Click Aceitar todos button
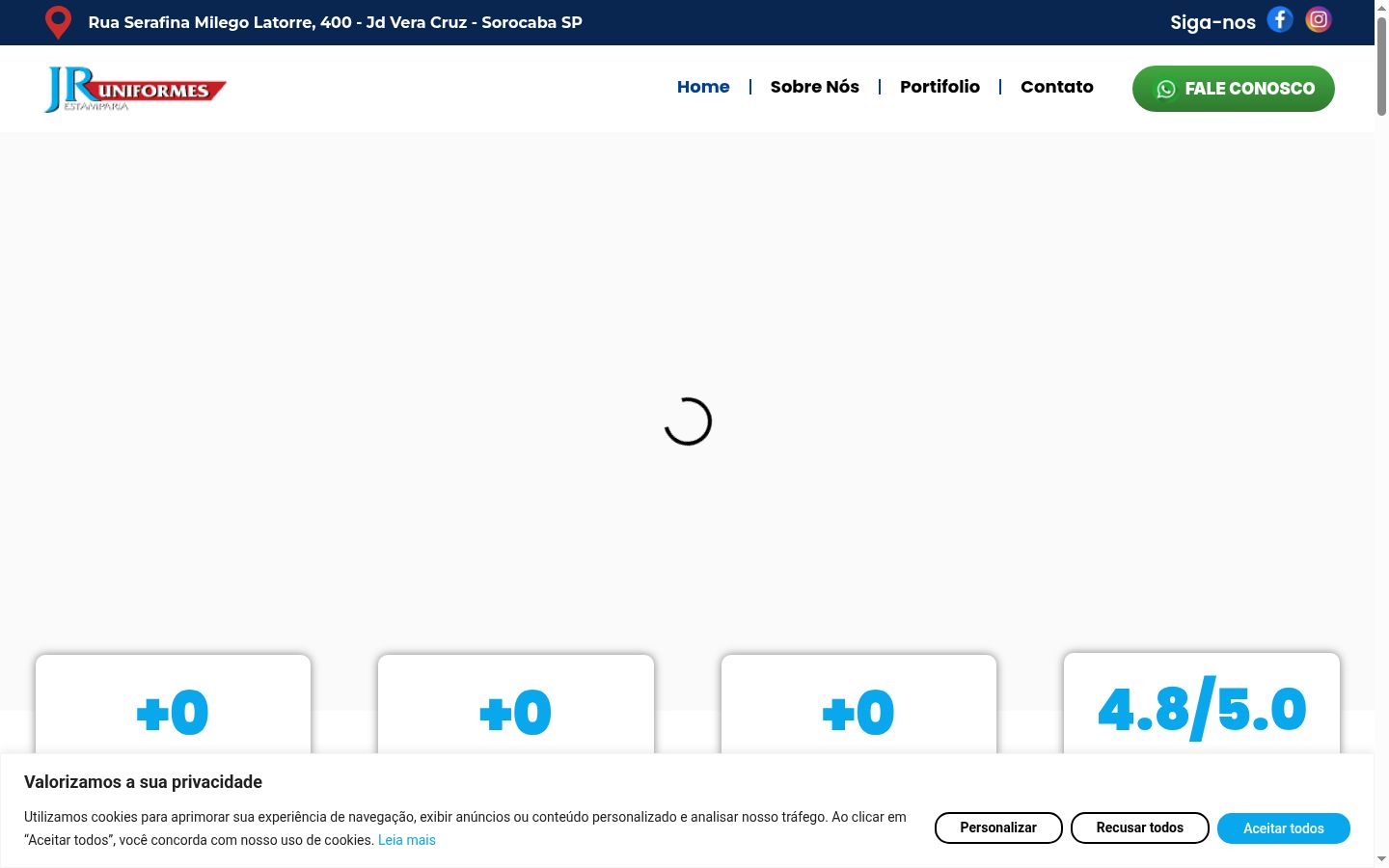The image size is (1389, 868). click(1284, 828)
